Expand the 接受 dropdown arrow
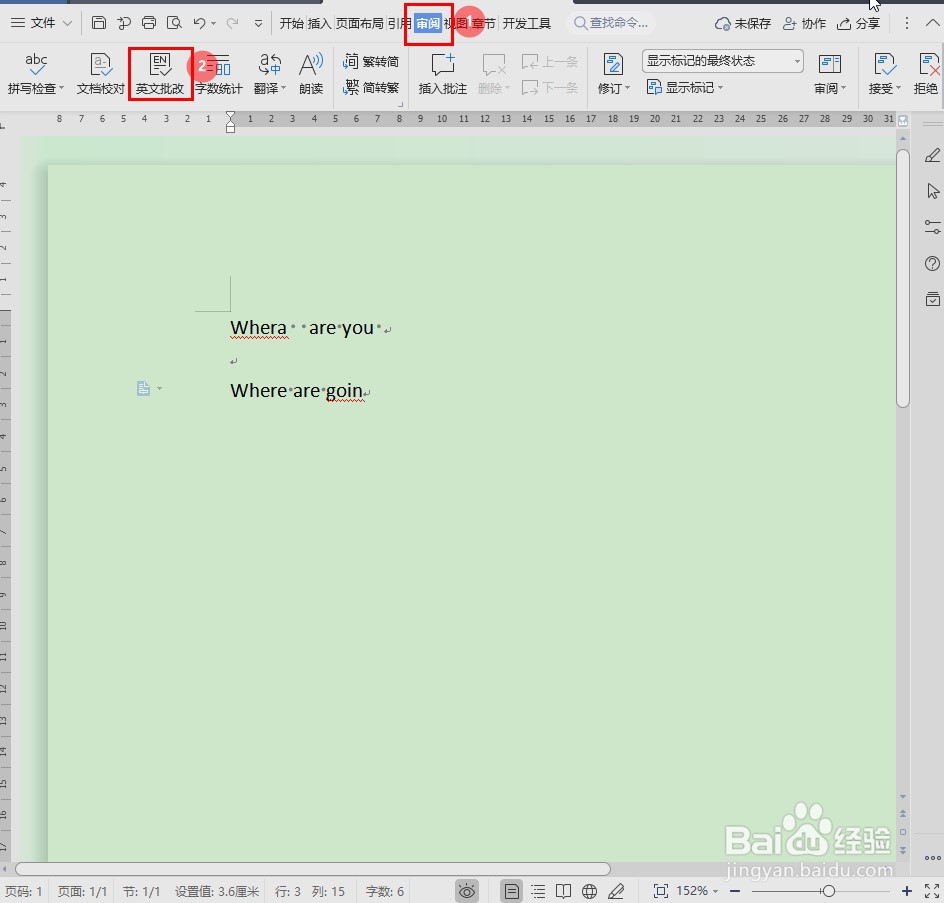Viewport: 944px width, 903px height. 898,88
